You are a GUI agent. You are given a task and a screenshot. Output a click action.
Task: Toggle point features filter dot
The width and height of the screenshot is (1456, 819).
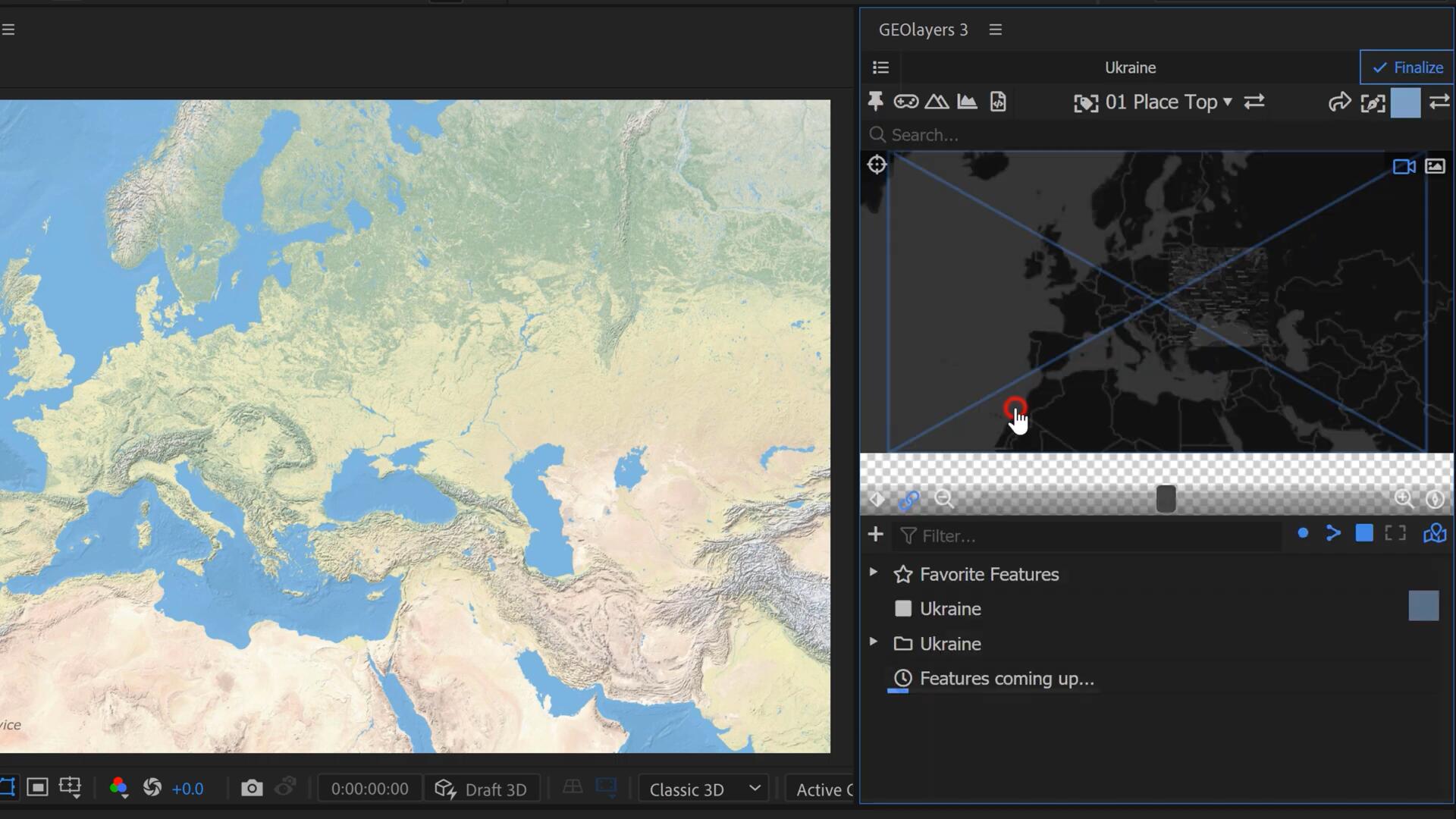click(x=1303, y=534)
